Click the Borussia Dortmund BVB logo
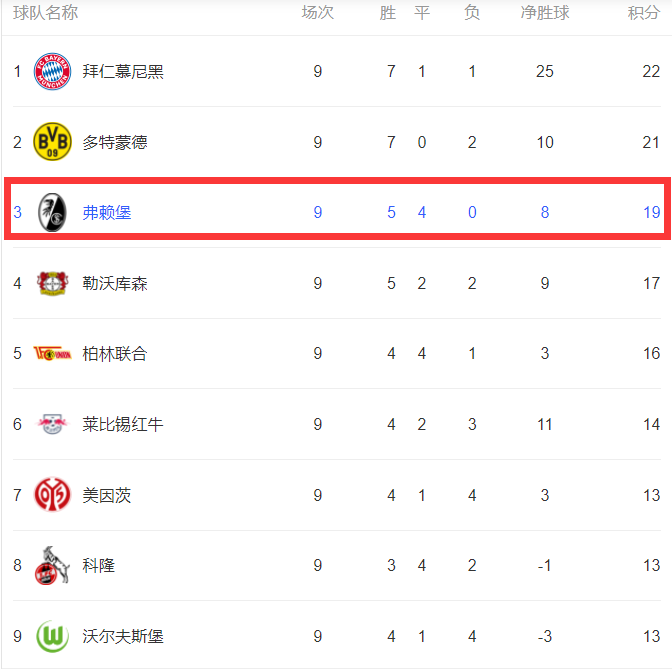Image resolution: width=672 pixels, height=669 pixels. point(52,142)
